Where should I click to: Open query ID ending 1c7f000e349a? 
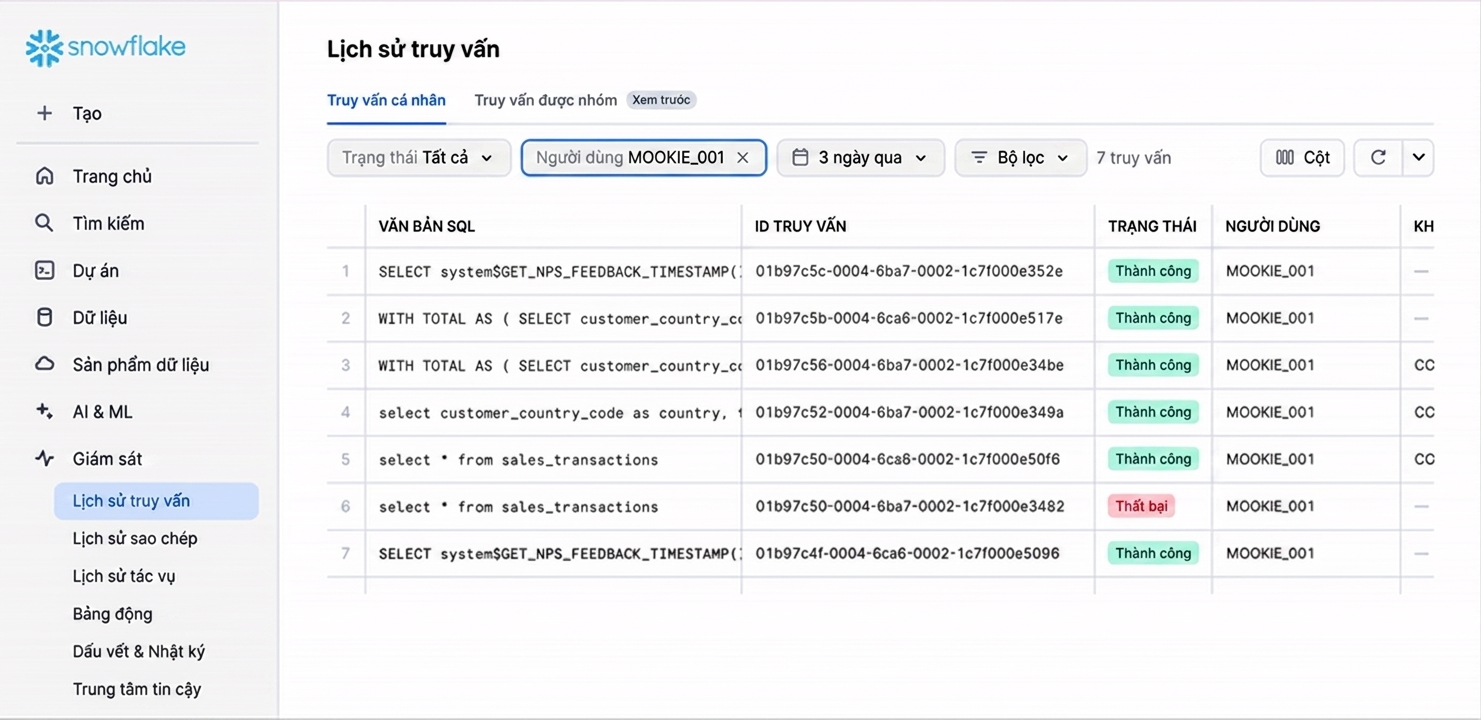(x=909, y=412)
